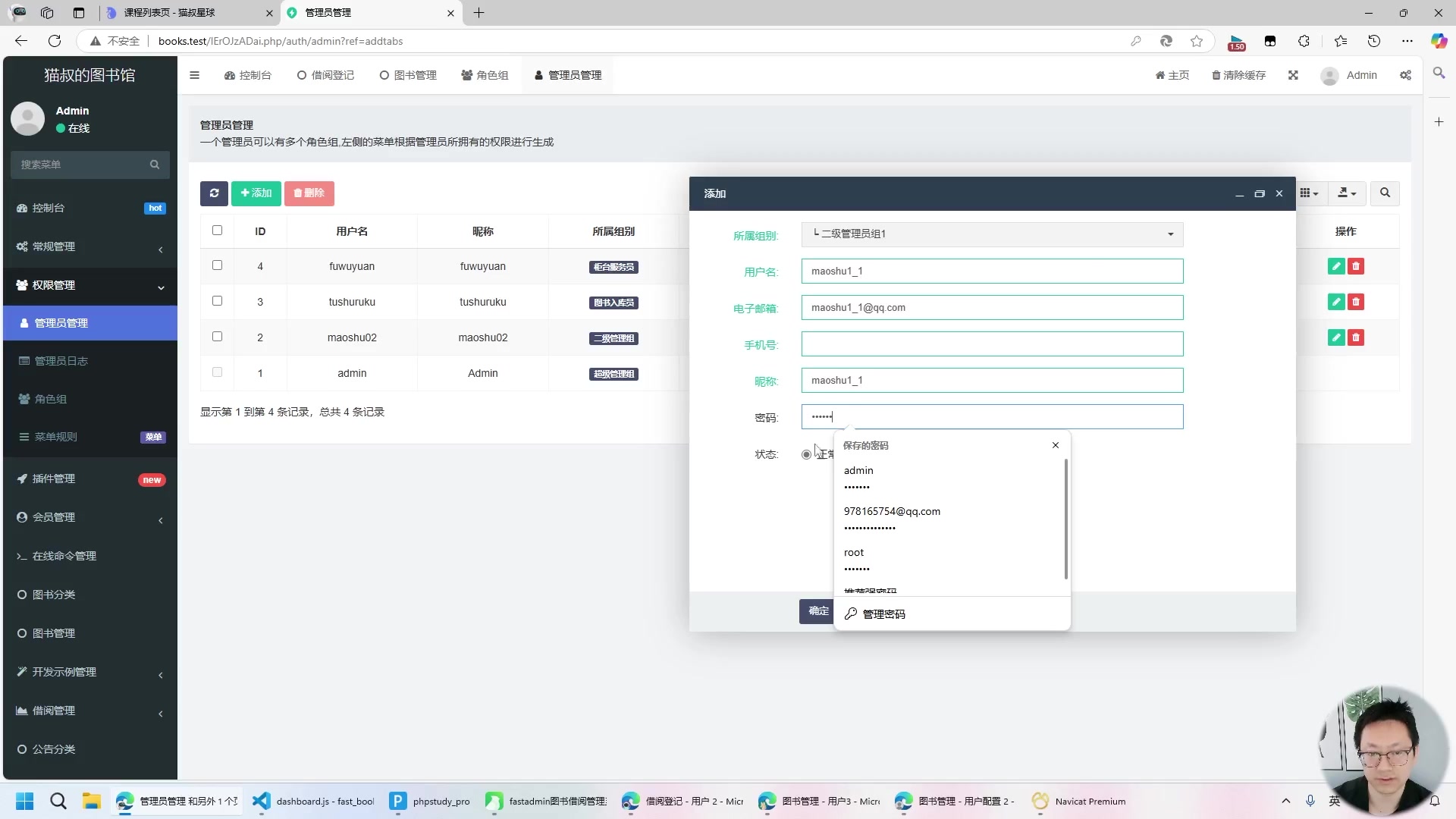Open the 所属组别 group dropdown
The image size is (1456, 819).
tap(992, 234)
